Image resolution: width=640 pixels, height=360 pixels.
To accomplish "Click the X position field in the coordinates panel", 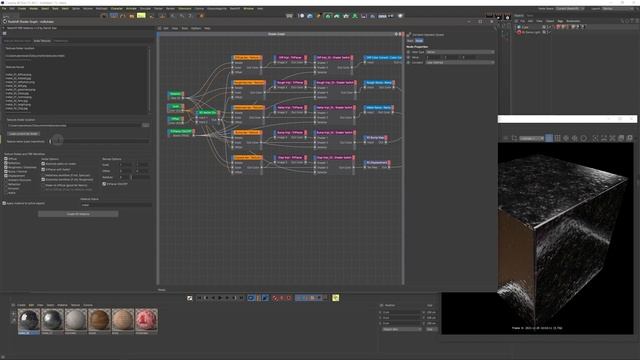I will click(x=402, y=312).
